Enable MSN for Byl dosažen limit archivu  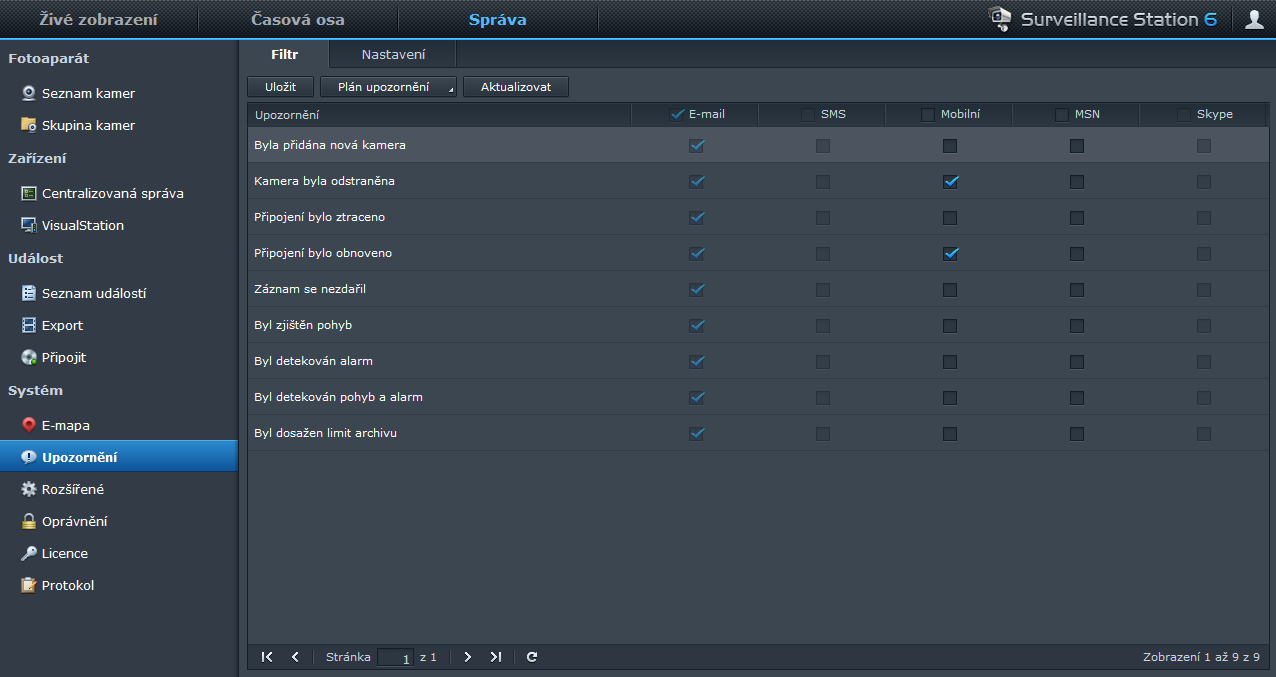coord(1077,434)
